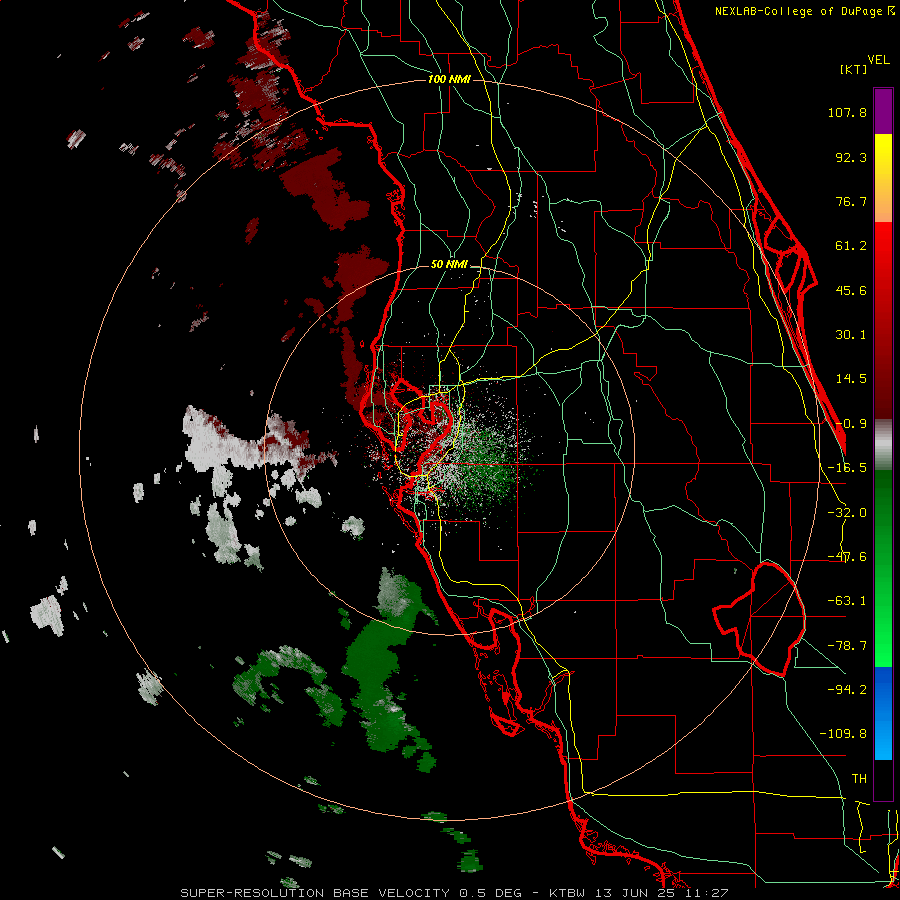This screenshot has width=900, height=900.
Task: Click the VEL legend title
Action: coord(879,60)
